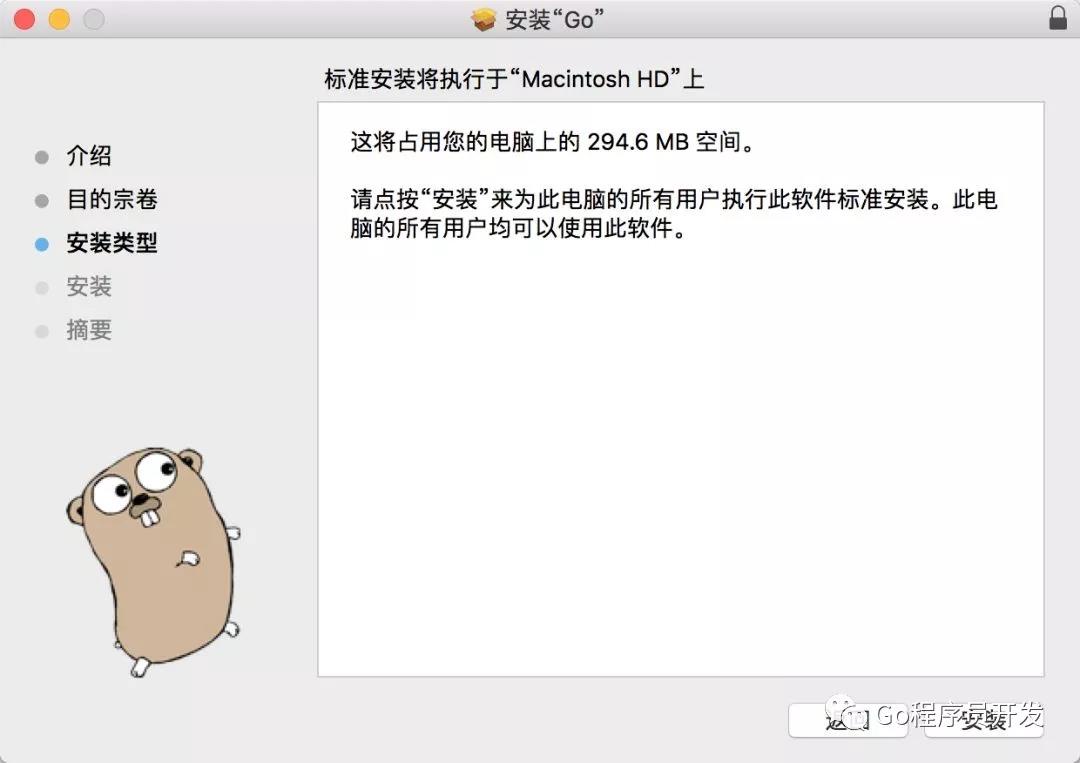Click the package icon beside 安装“Go” title
Image resolution: width=1080 pixels, height=763 pixels.
484,19
